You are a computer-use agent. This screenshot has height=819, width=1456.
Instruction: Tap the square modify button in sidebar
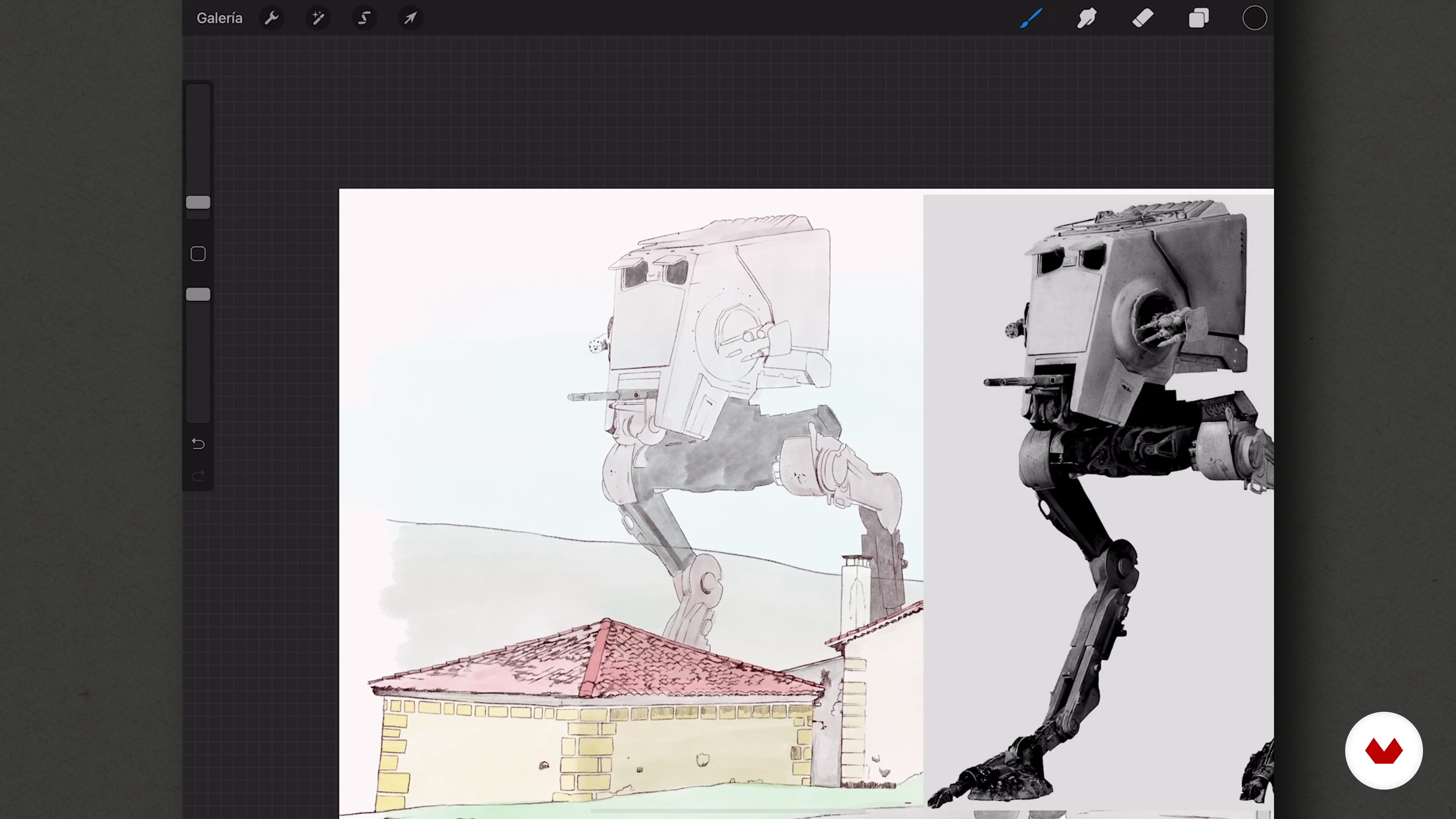[198, 254]
